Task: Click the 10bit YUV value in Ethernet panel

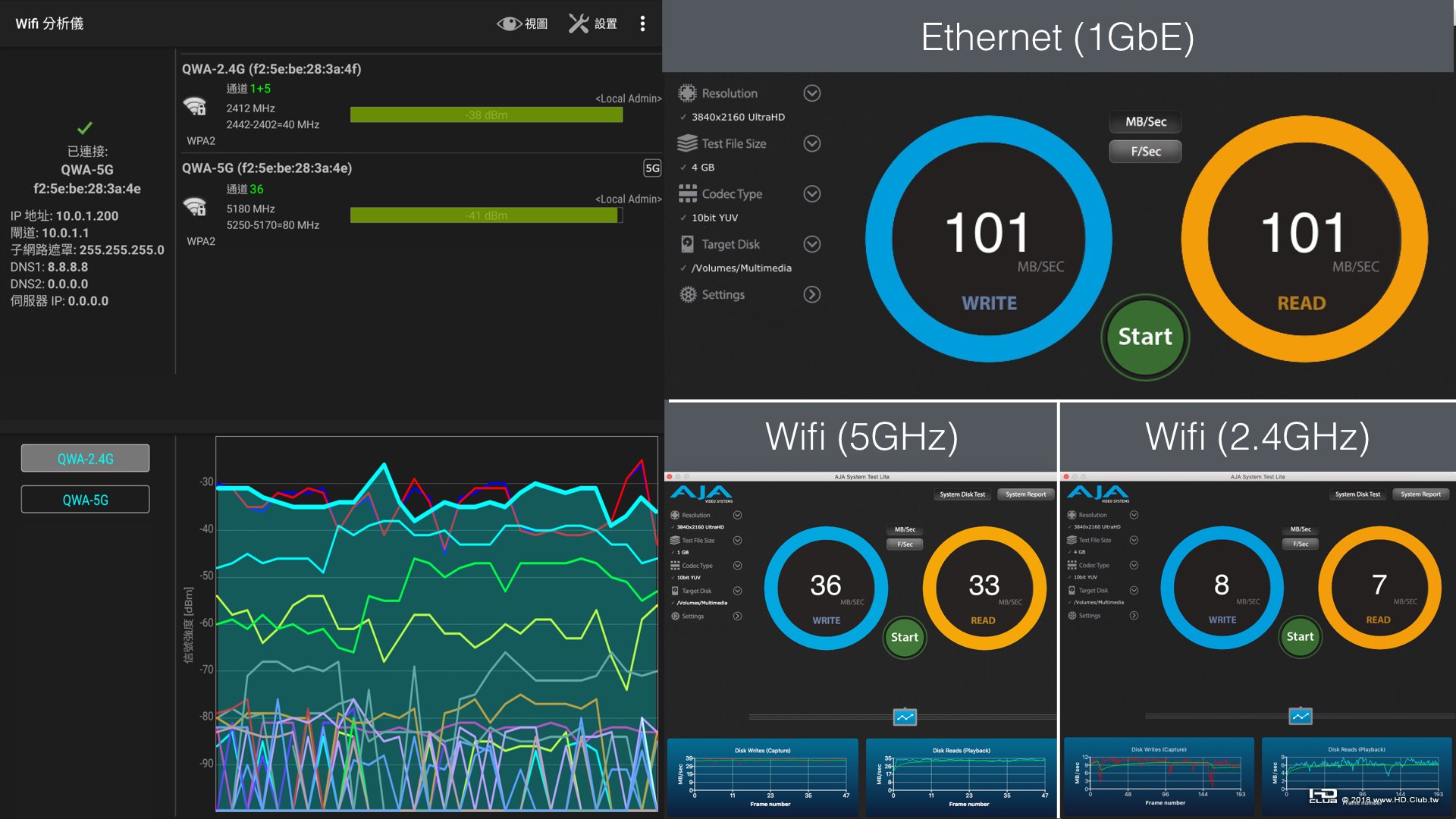Action: pos(714,218)
